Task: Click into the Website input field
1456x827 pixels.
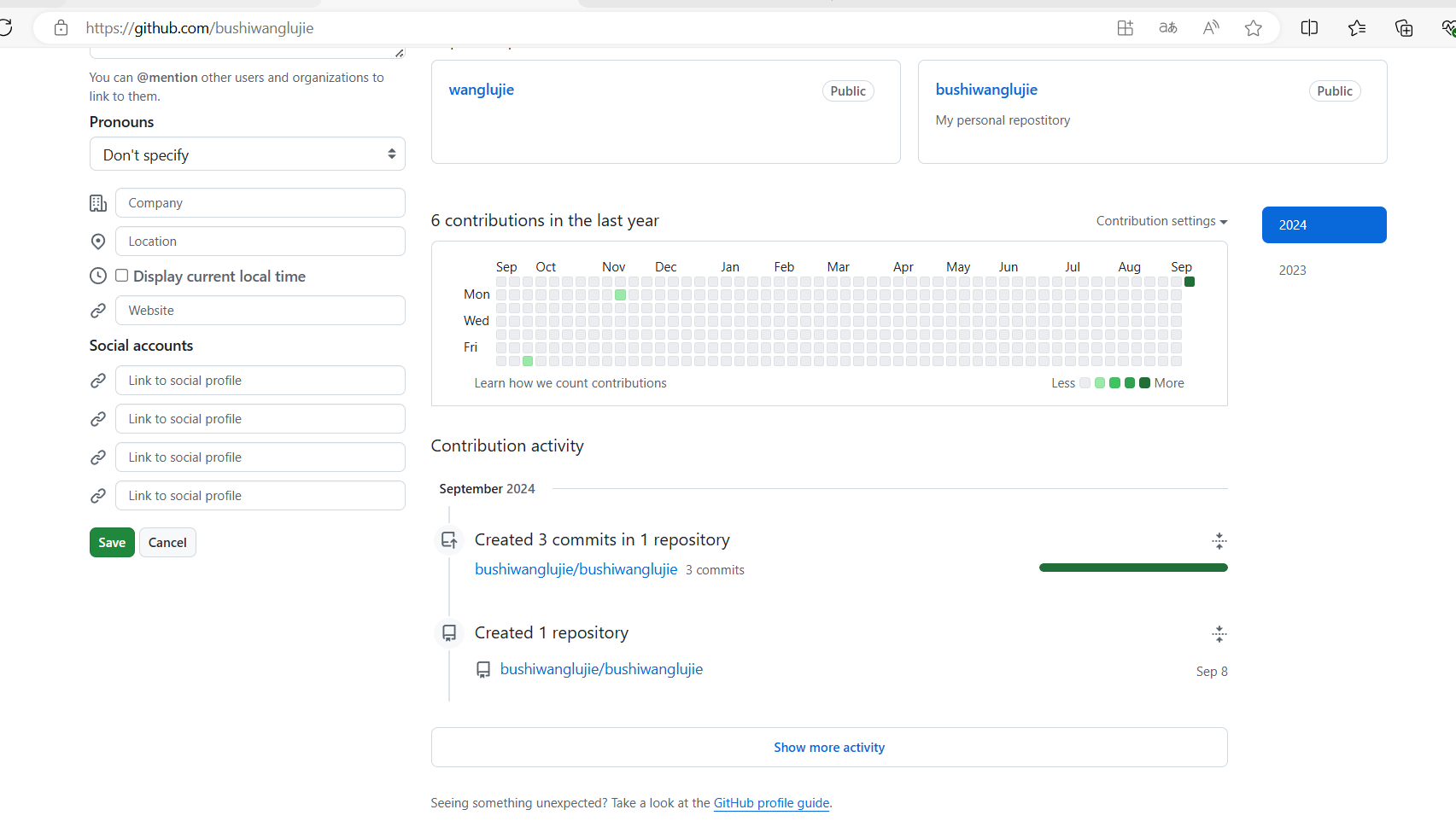Action: (260, 311)
